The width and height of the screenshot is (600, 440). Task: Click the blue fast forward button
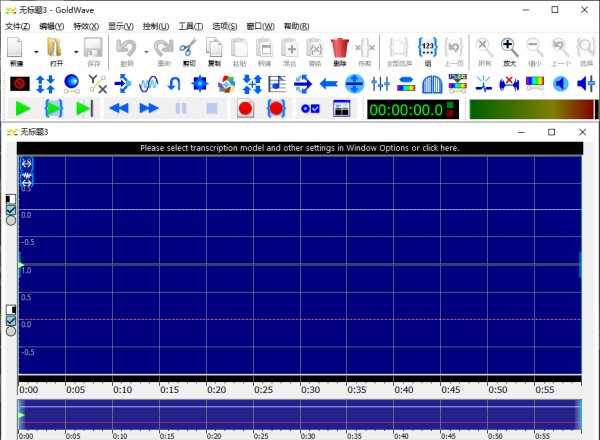point(149,109)
